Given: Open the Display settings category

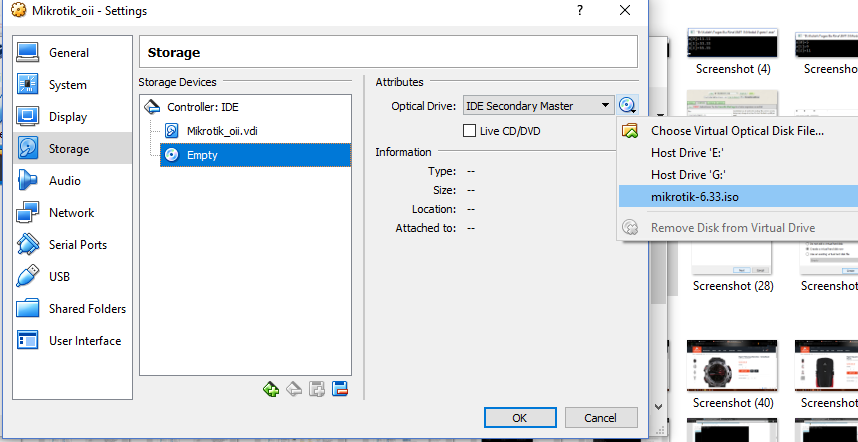Looking at the screenshot, I should (x=72, y=117).
